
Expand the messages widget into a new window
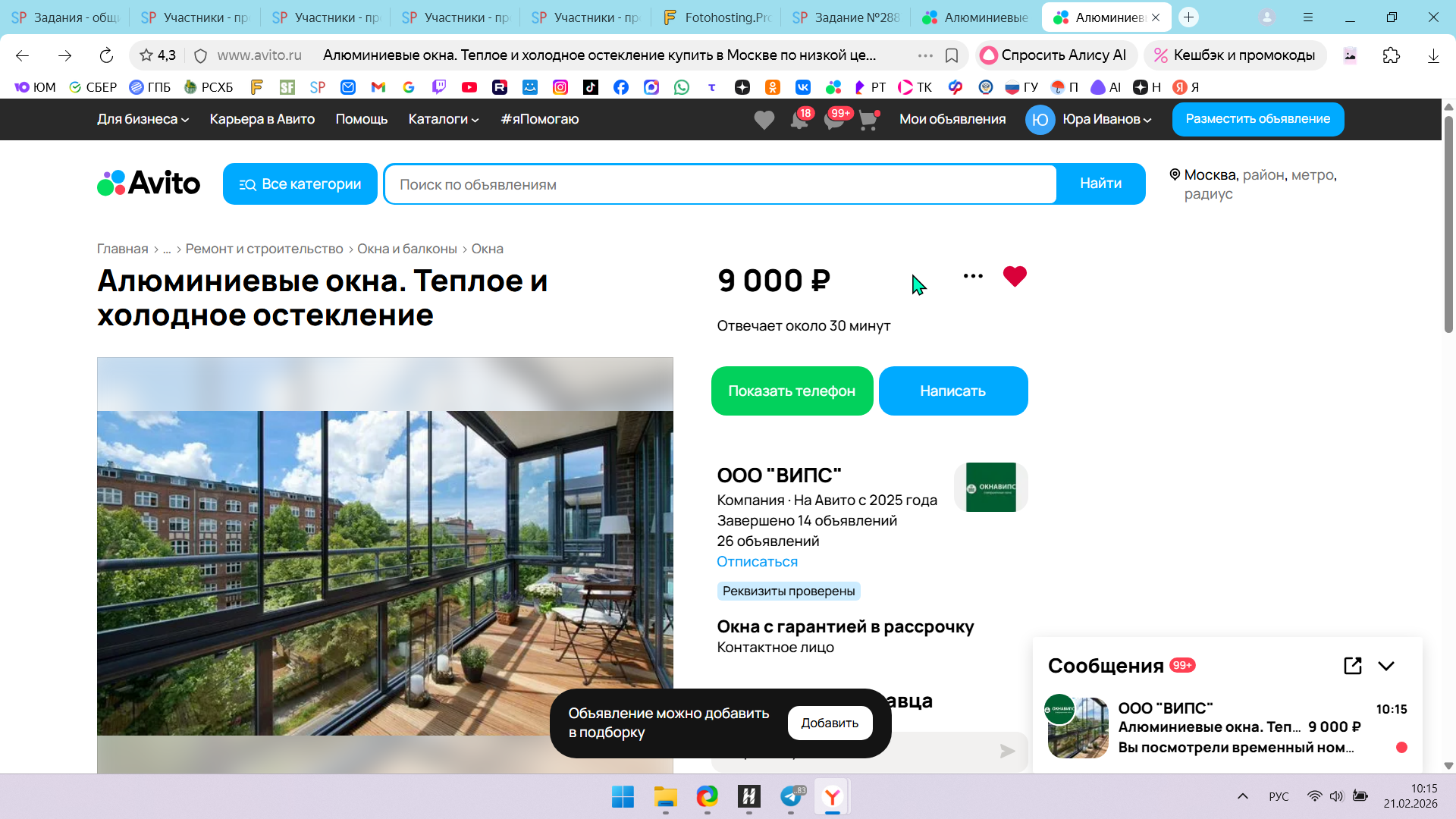(x=1352, y=666)
